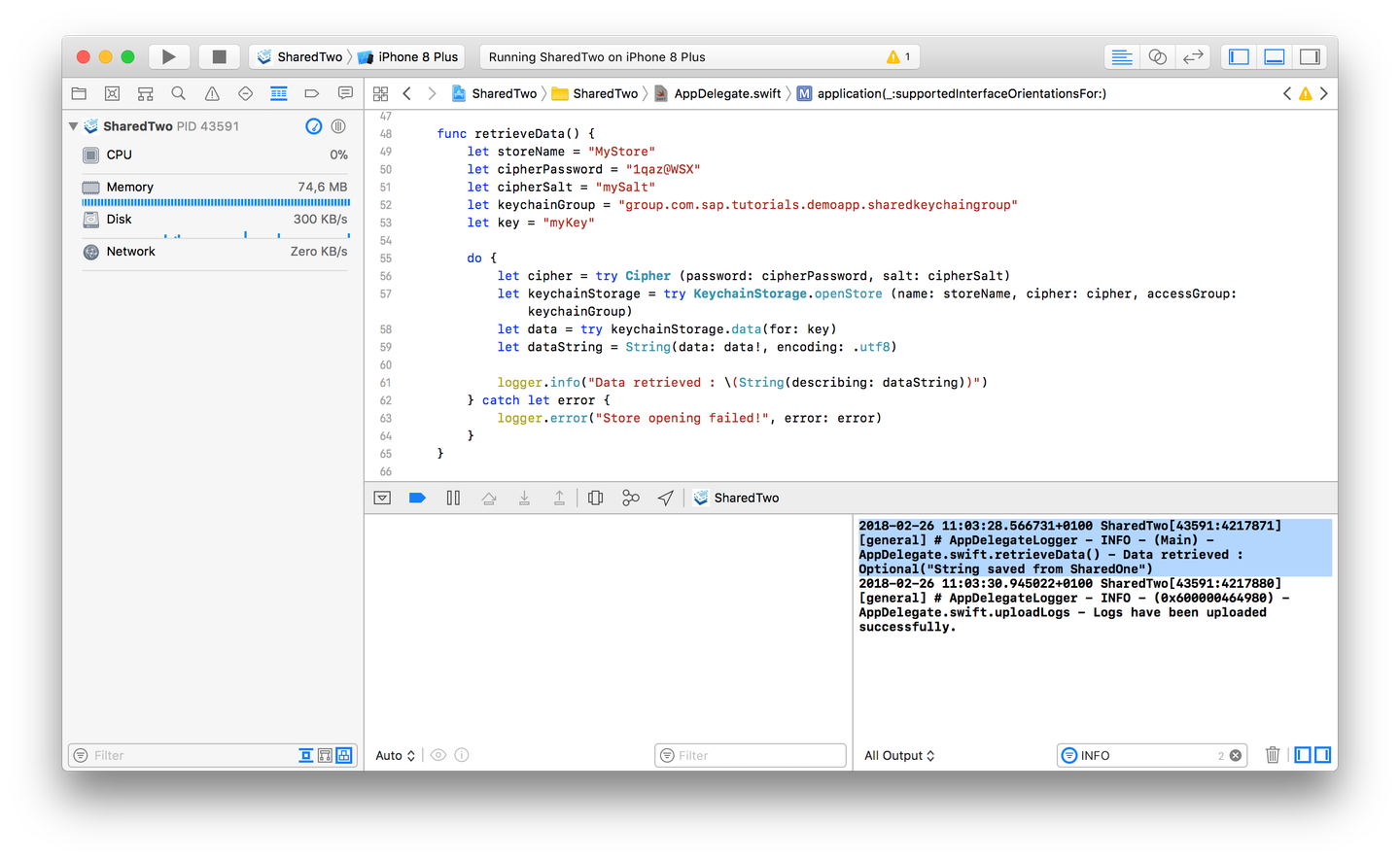
Task: Click the Memory usage bar
Action: [x=216, y=202]
